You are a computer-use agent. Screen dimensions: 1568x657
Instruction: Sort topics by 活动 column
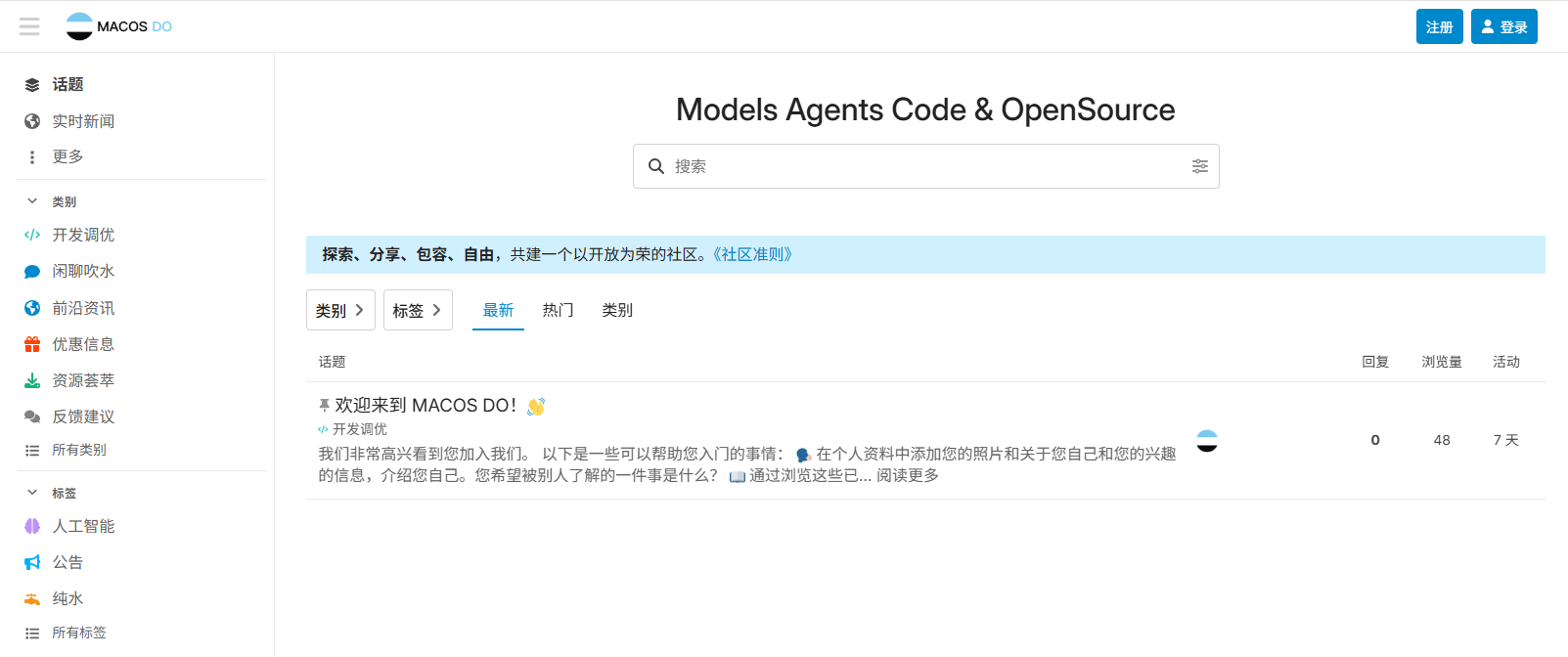pos(1506,362)
